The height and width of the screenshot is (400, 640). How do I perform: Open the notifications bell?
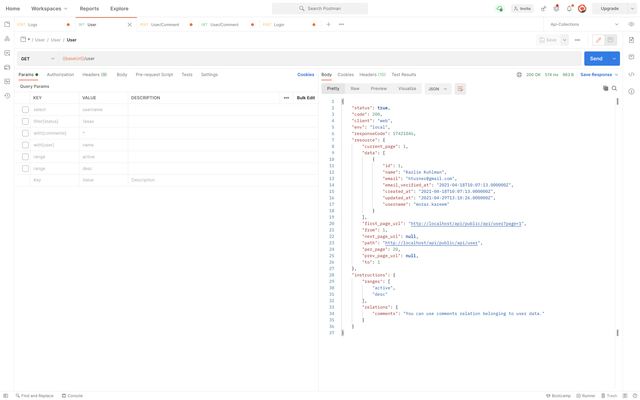(569, 9)
